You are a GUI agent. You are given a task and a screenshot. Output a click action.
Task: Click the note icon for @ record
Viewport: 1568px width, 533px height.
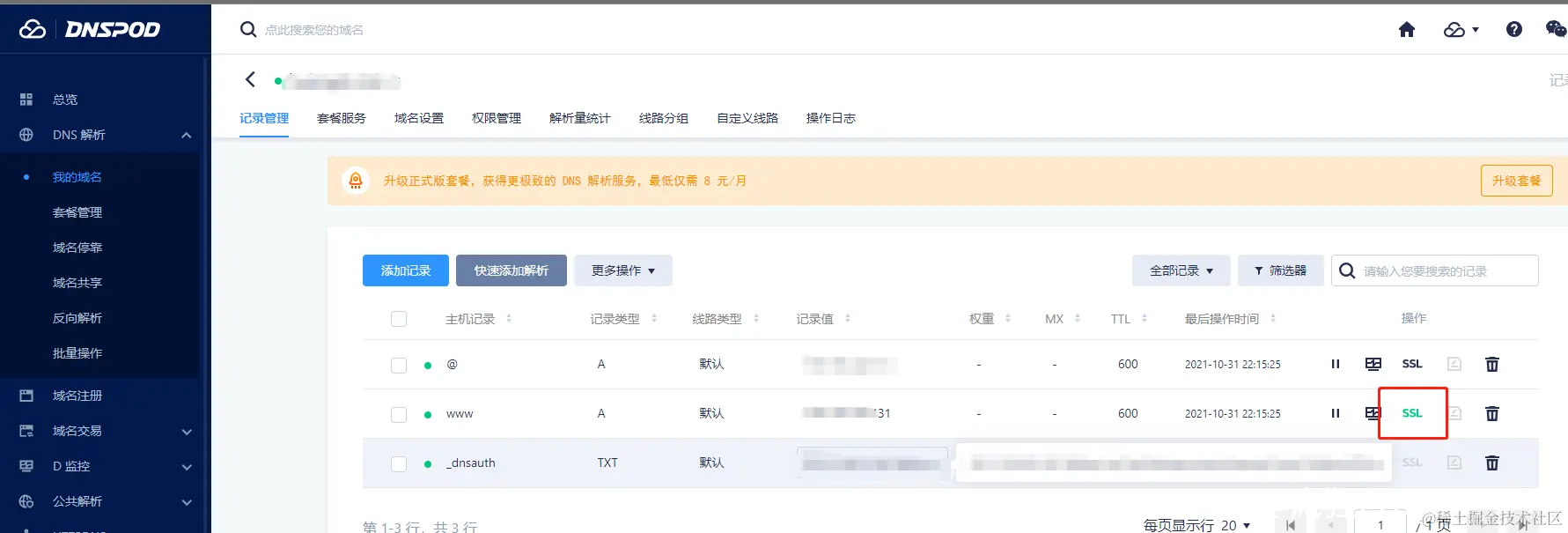pyautogui.click(x=1454, y=364)
